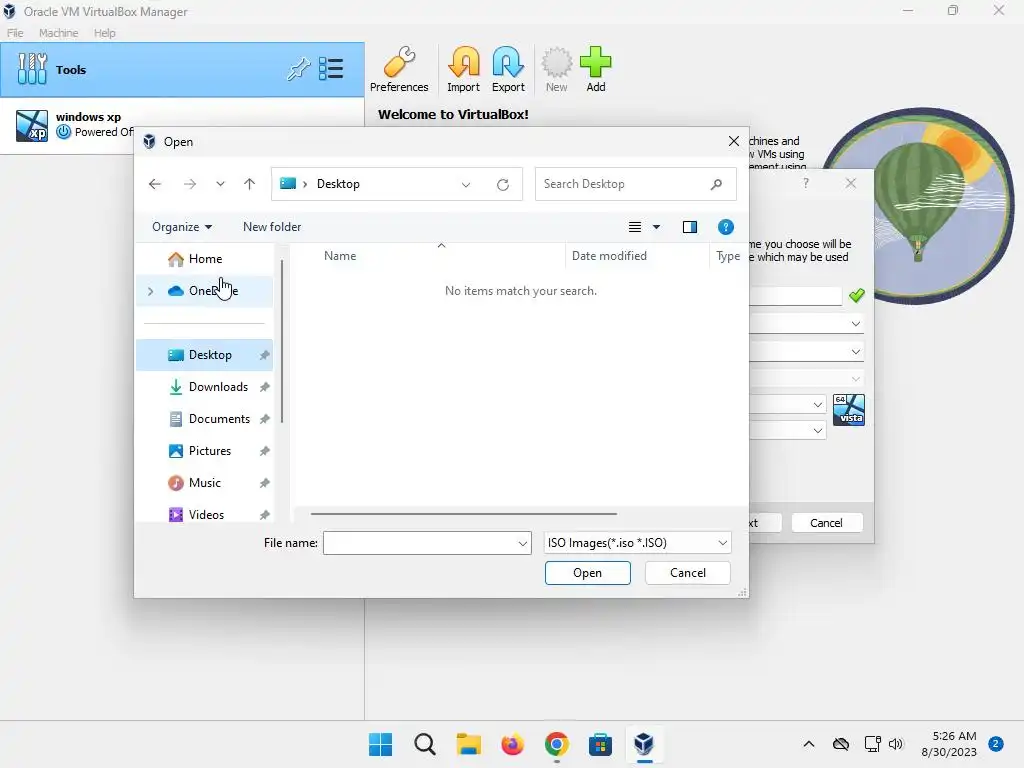The width and height of the screenshot is (1024, 768).
Task: Open the Music folder
Action: [204, 483]
